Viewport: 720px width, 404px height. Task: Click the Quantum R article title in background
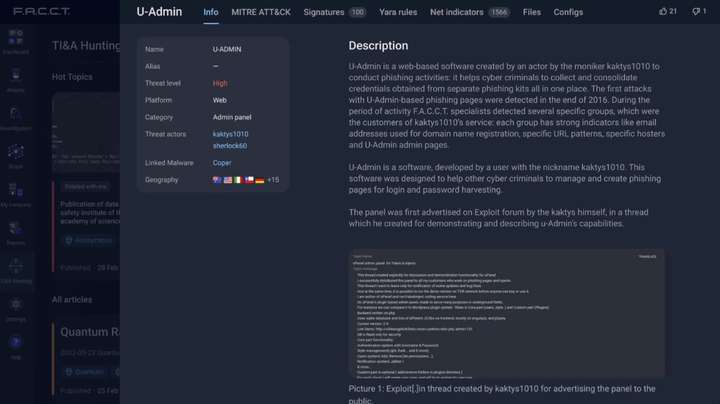pyautogui.click(x=90, y=332)
